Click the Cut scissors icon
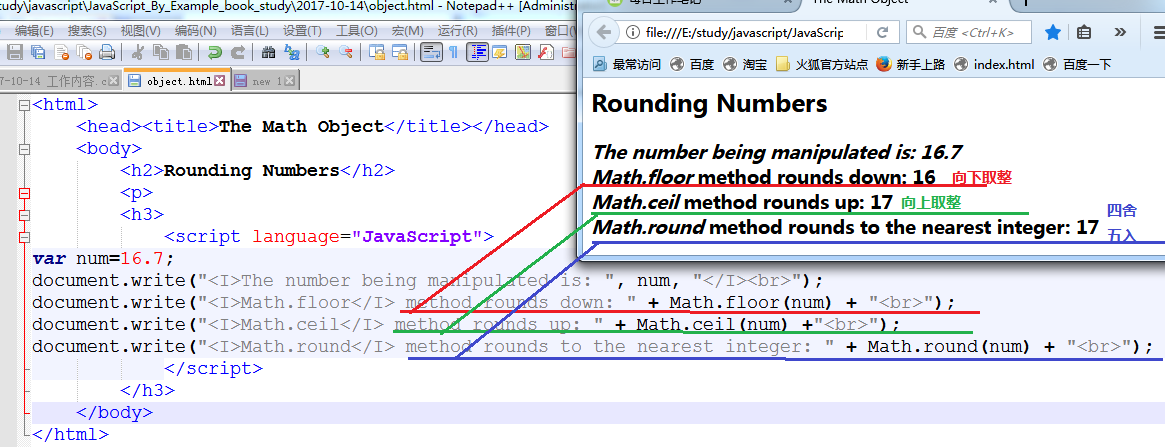 pos(137,52)
